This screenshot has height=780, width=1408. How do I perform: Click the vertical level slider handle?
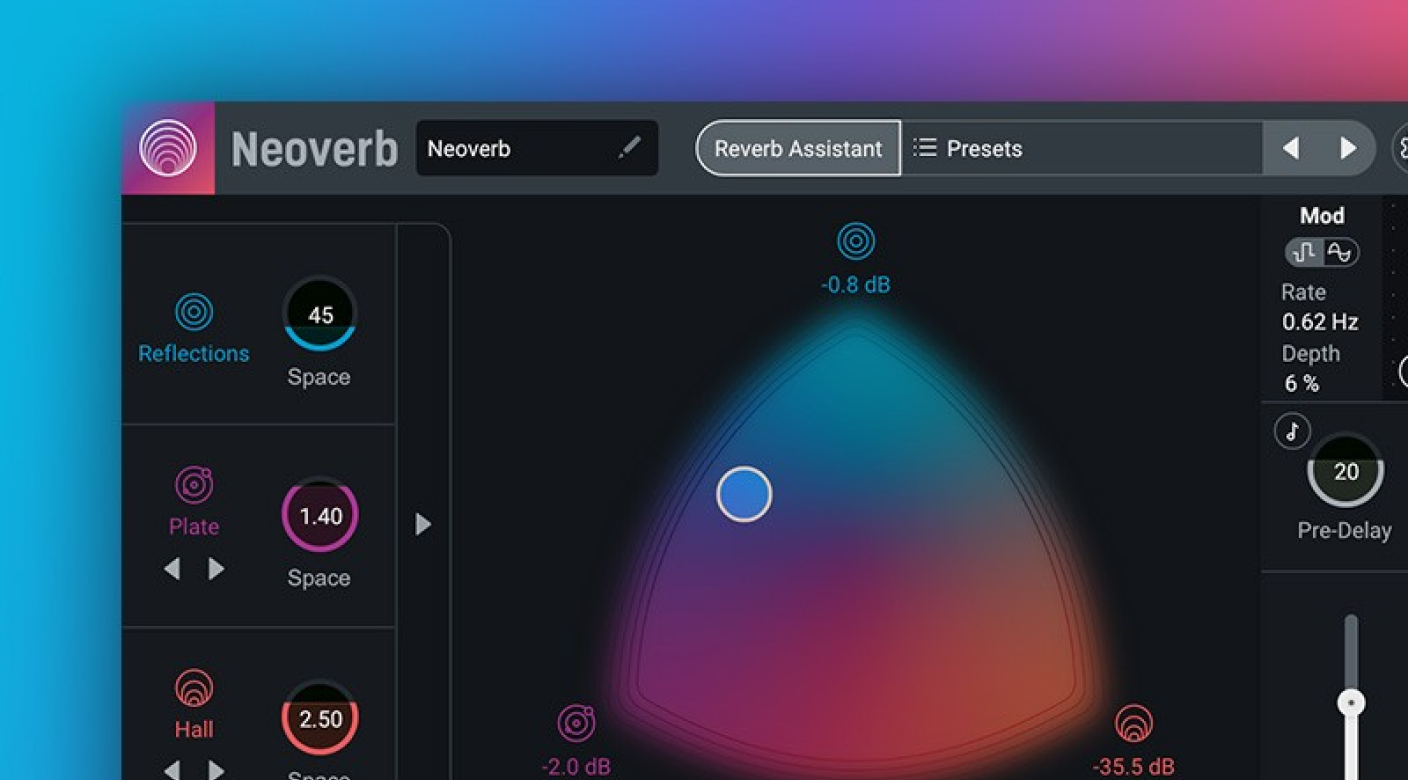point(1351,703)
